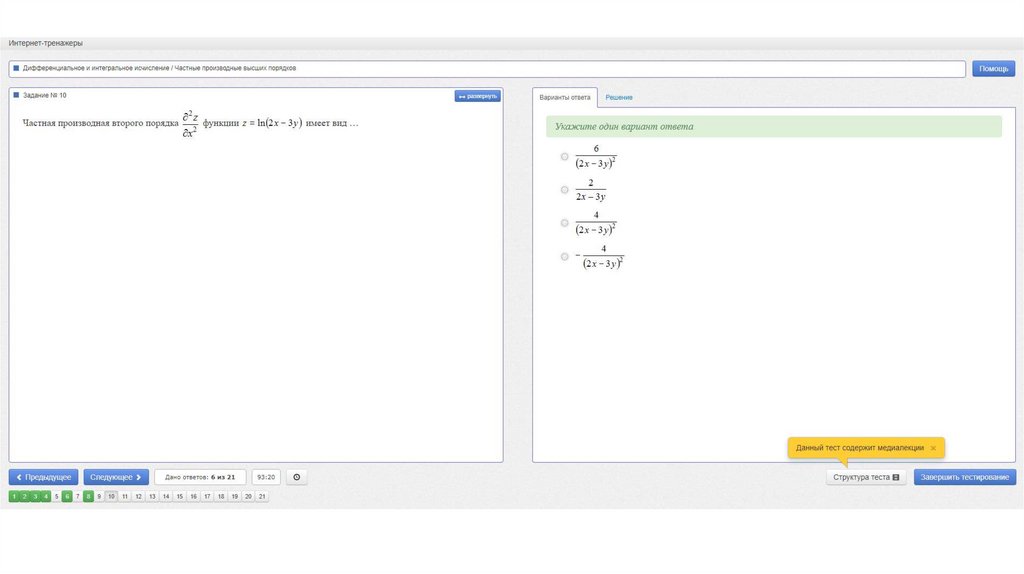
Task: Advance with the 'Следующее' button
Action: [x=116, y=478]
